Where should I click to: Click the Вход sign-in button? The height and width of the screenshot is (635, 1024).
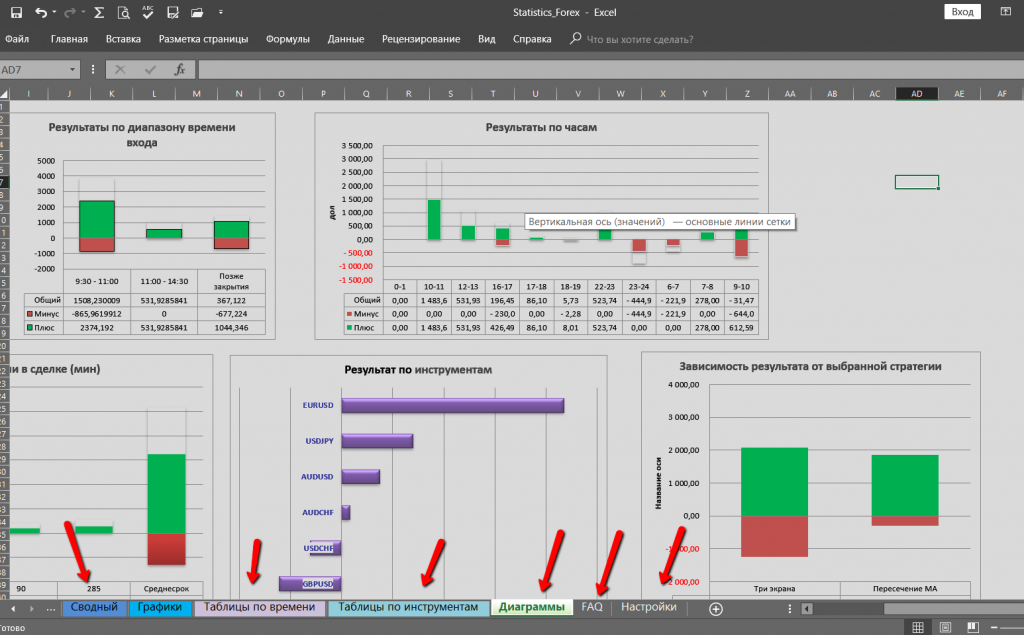pyautogui.click(x=962, y=11)
